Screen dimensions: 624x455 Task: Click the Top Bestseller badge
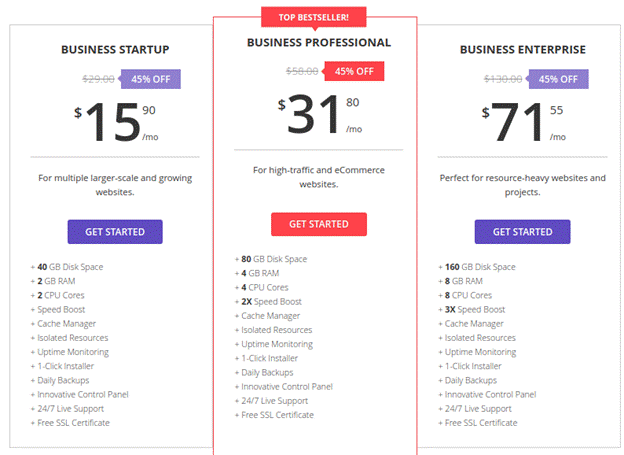(313, 17)
